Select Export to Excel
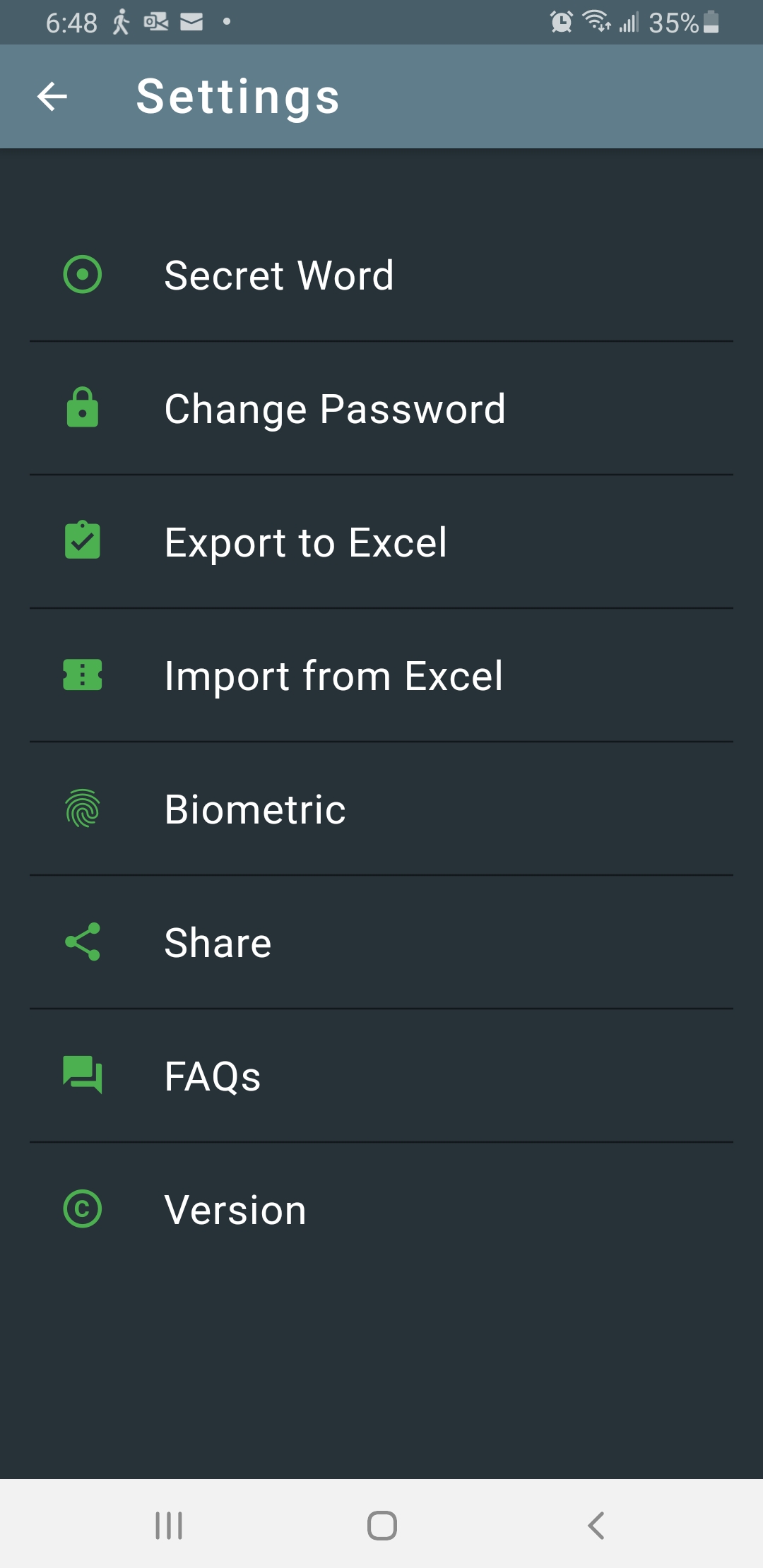This screenshot has width=763, height=1568. pos(305,542)
